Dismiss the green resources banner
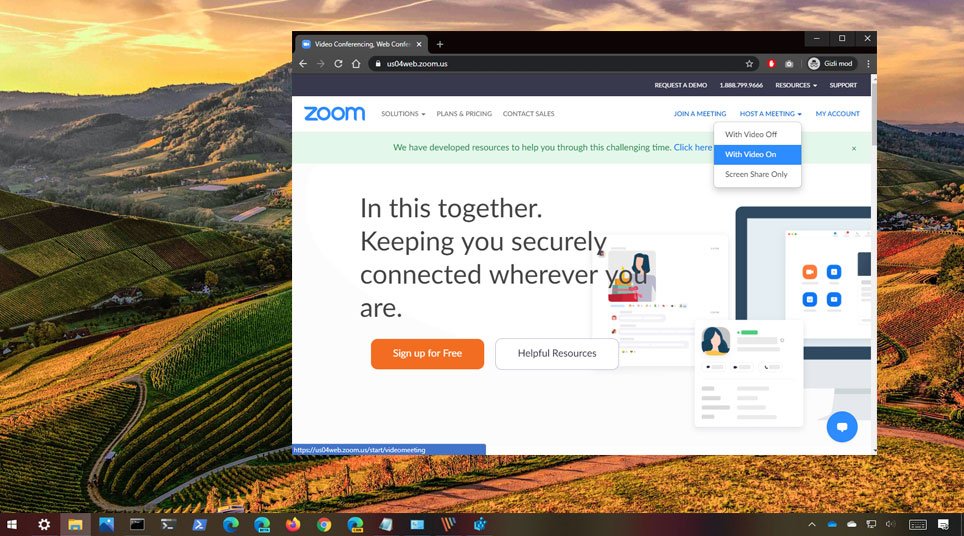The height and width of the screenshot is (536, 964). tap(853, 148)
